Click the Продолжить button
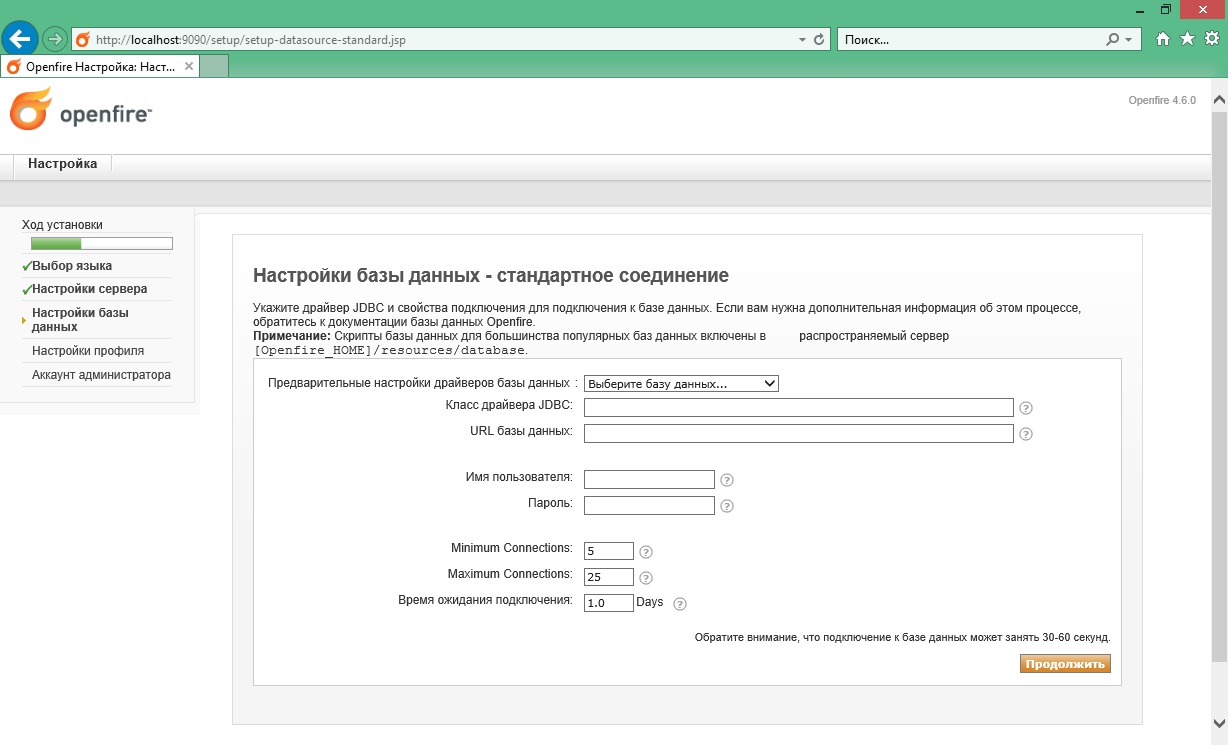Viewport: 1228px width, 745px height. [1065, 664]
